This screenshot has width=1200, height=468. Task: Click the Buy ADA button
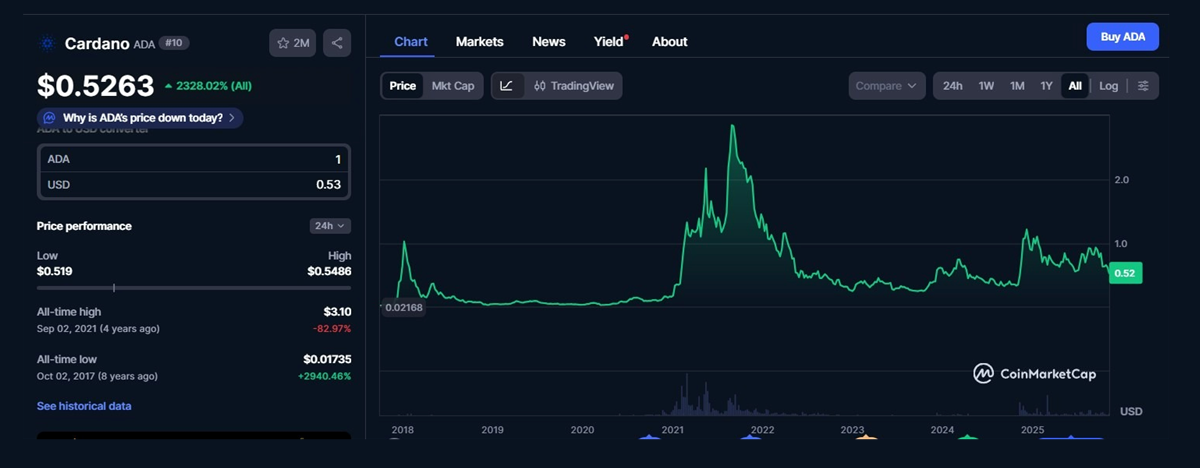pos(1123,37)
